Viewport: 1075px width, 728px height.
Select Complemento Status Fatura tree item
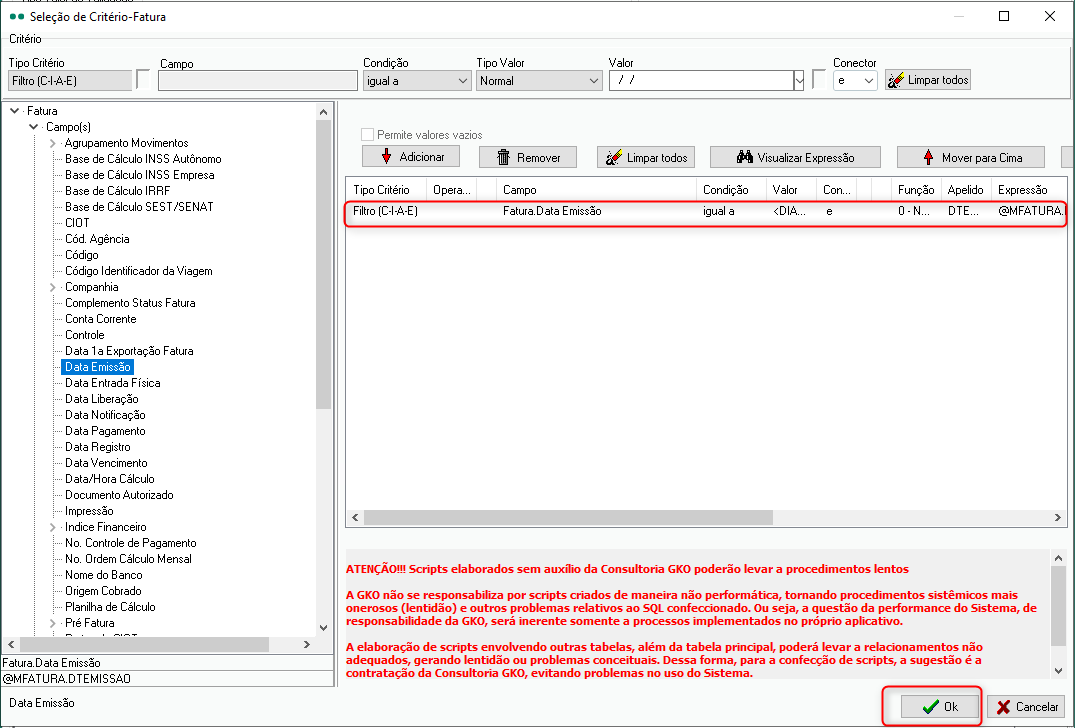pos(130,303)
